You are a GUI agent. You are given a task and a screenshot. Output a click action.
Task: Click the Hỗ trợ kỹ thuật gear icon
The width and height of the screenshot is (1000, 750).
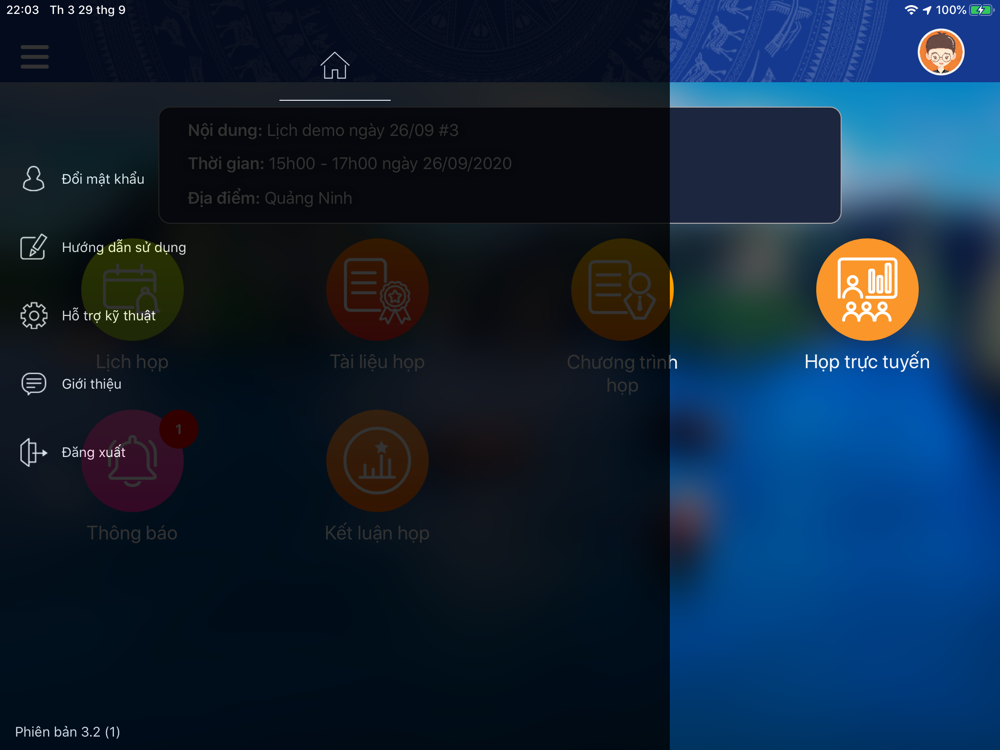click(x=34, y=316)
